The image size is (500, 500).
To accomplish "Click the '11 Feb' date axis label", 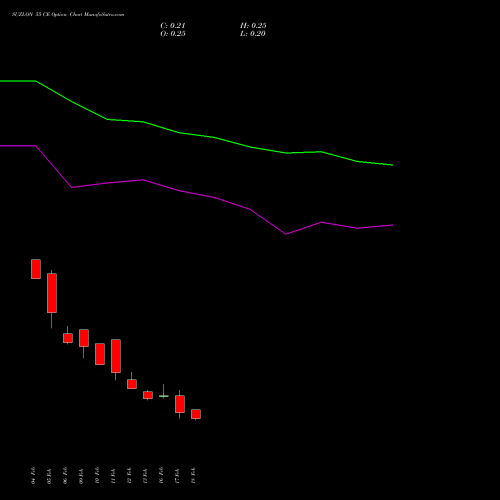I will click(113, 475).
